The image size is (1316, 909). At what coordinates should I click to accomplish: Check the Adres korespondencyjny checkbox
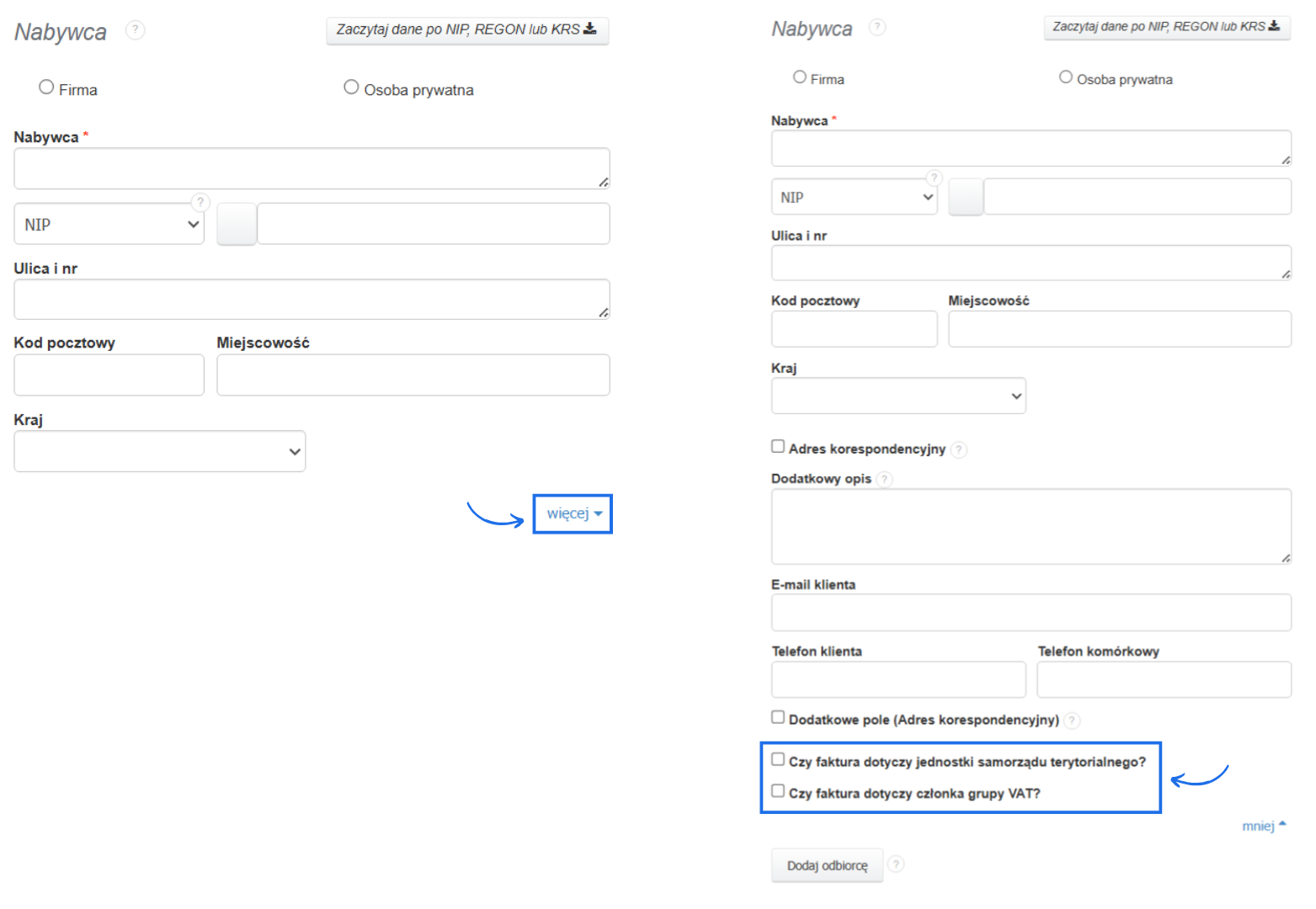pyautogui.click(x=778, y=447)
